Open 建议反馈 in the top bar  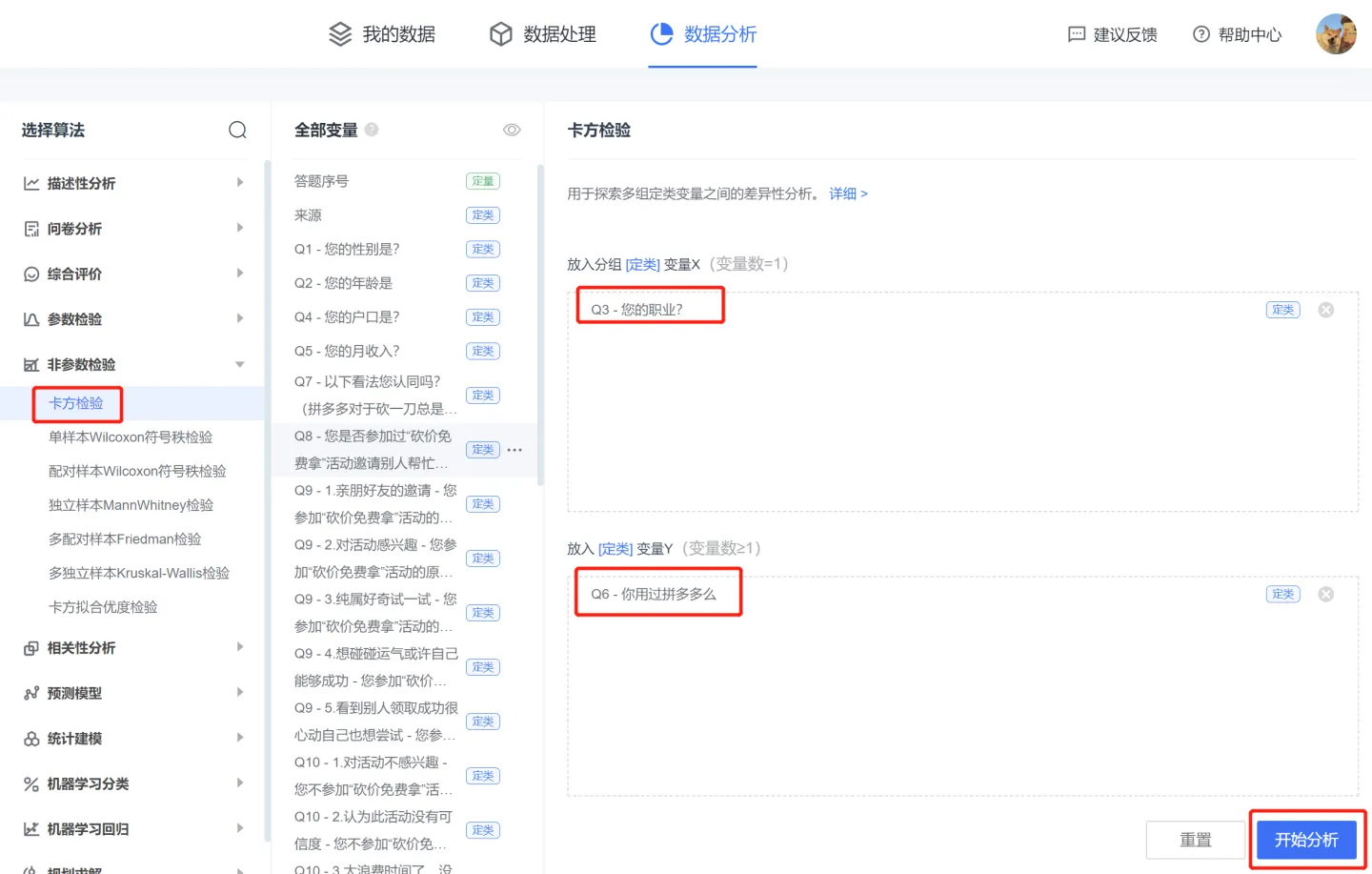point(1113,34)
